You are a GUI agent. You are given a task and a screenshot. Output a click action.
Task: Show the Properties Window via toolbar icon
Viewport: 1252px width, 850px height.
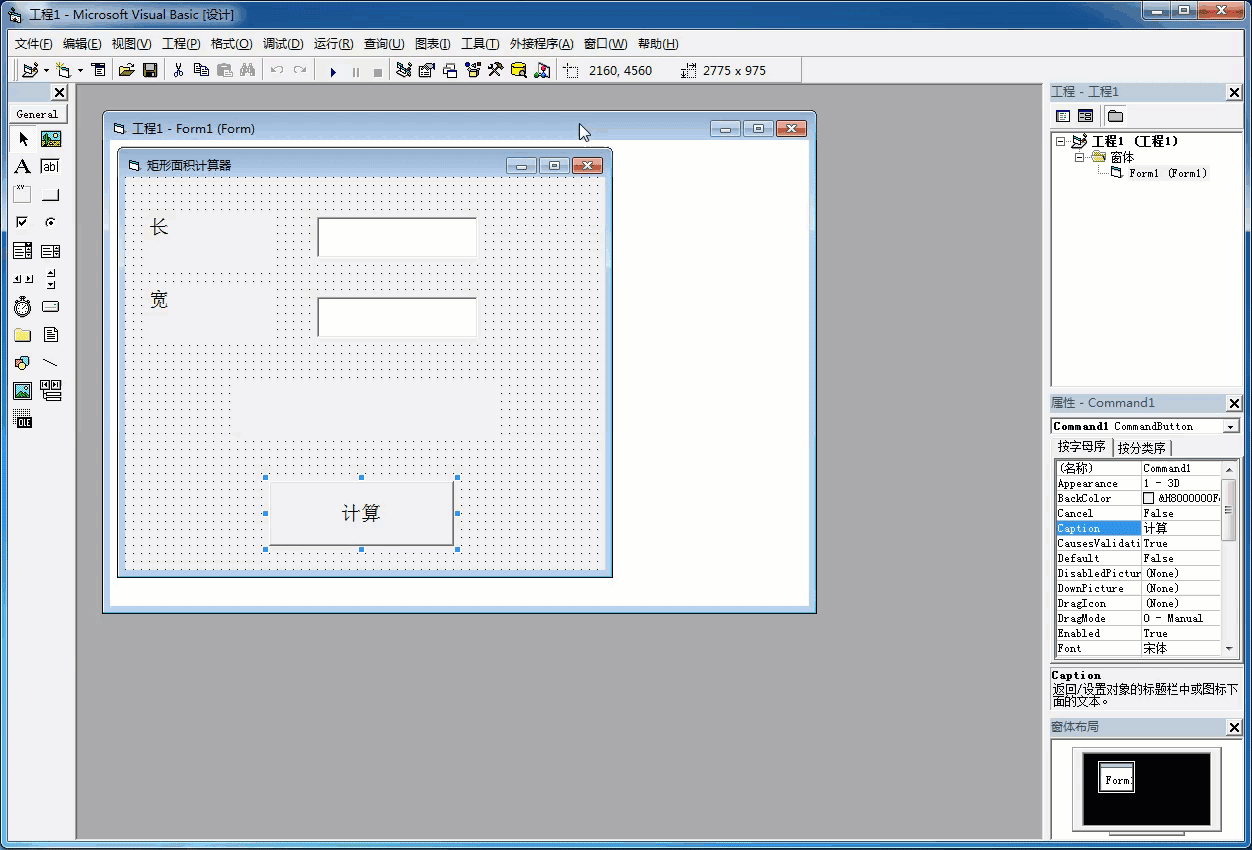tap(426, 70)
